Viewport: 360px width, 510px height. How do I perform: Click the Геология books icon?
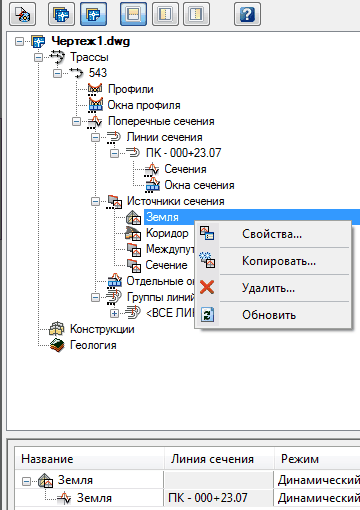(x=57, y=345)
